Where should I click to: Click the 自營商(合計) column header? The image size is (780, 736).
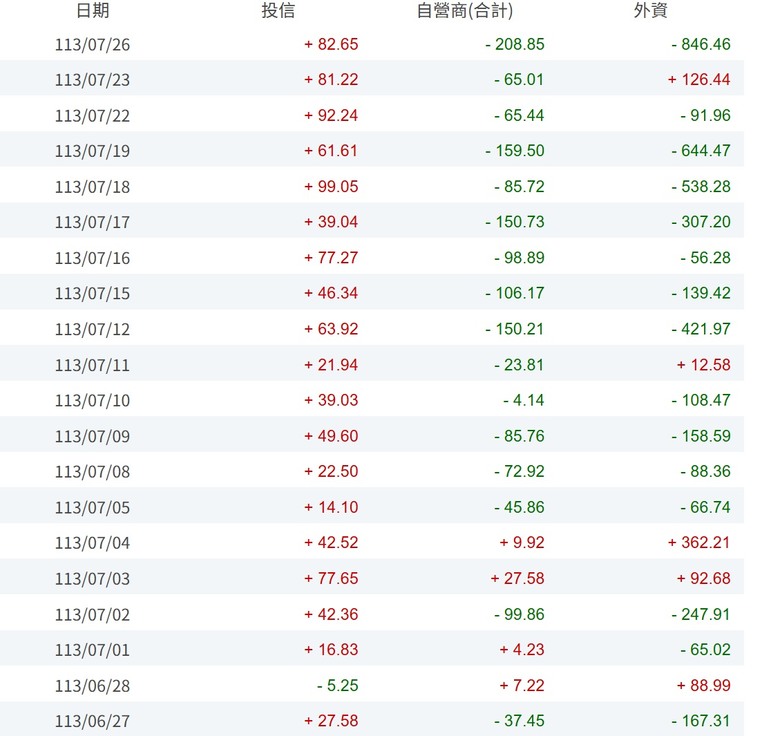(x=465, y=10)
